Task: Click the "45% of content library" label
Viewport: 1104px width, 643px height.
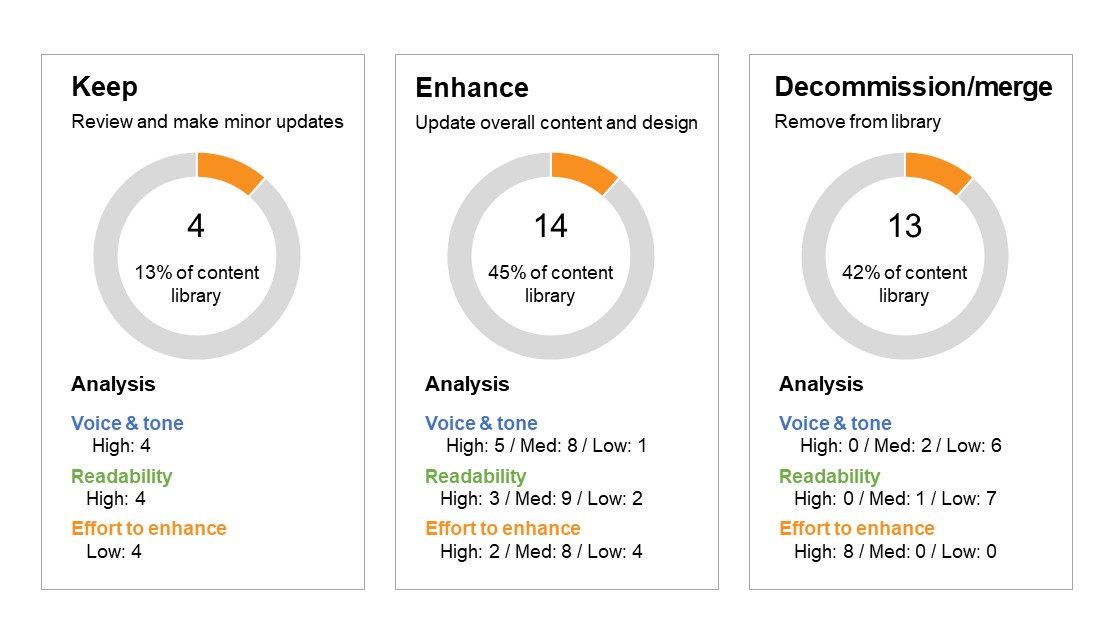Action: 550,284
